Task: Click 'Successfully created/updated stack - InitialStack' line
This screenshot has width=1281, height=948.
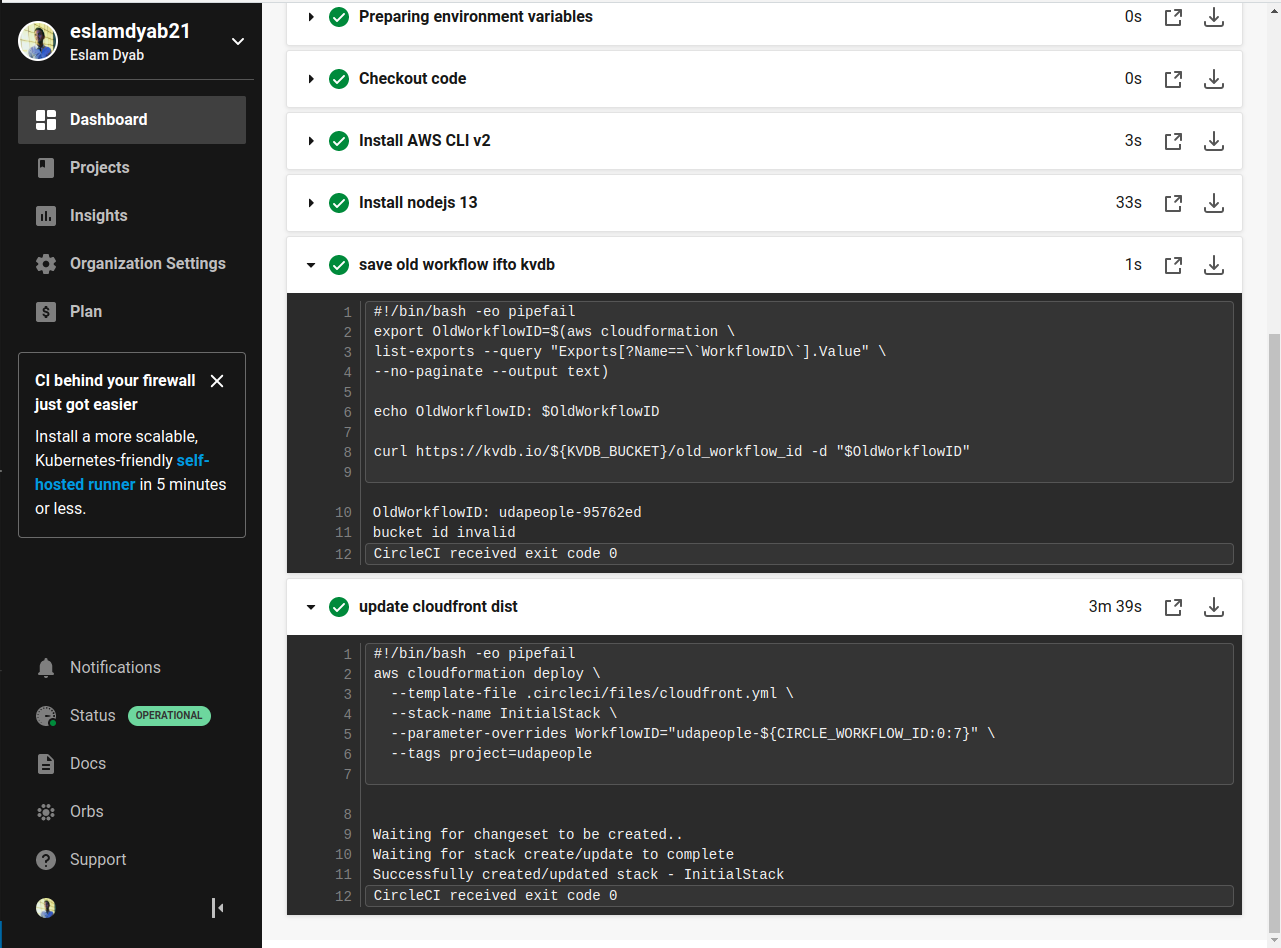Action: [578, 875]
